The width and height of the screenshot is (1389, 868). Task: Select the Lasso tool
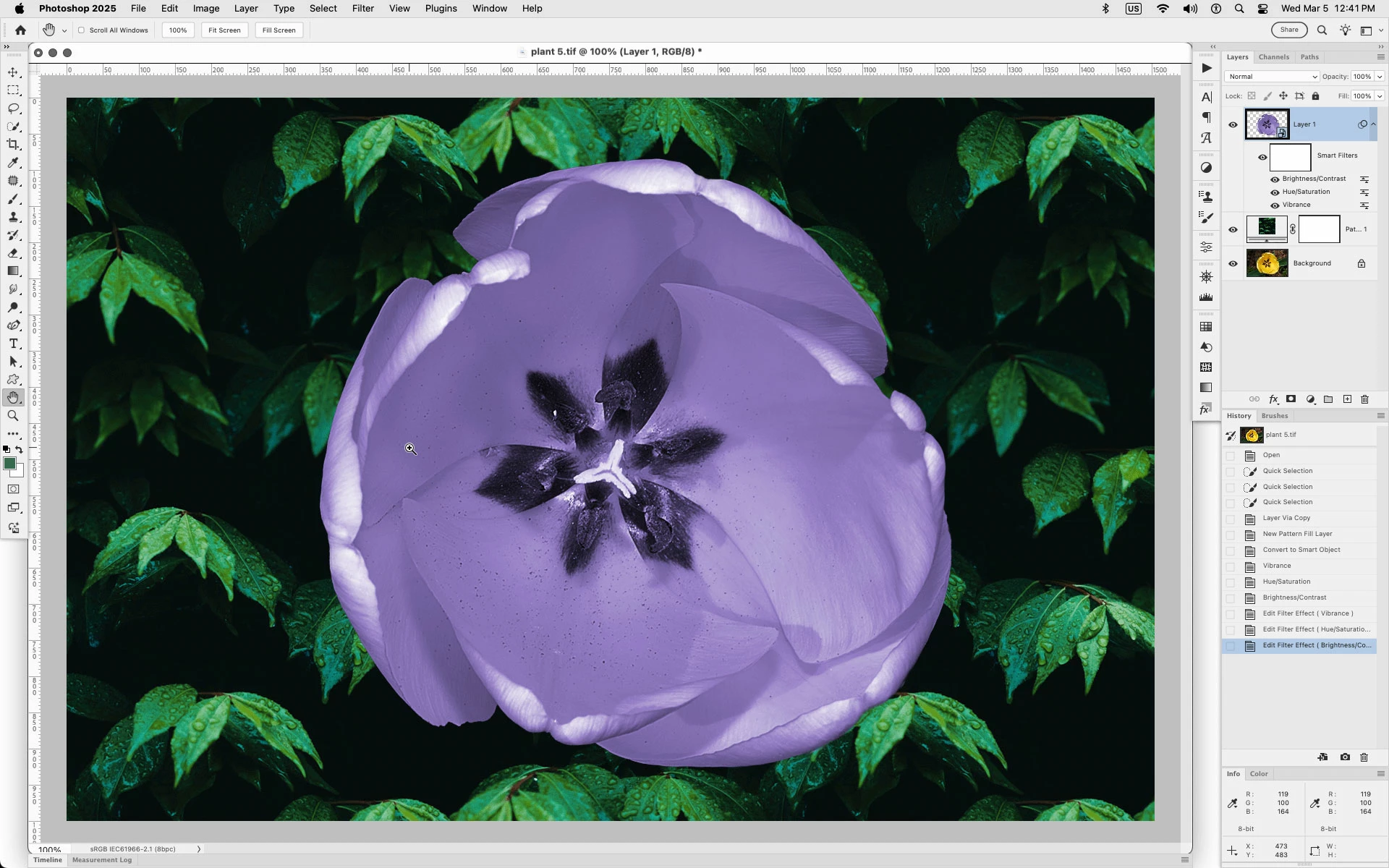(x=13, y=109)
